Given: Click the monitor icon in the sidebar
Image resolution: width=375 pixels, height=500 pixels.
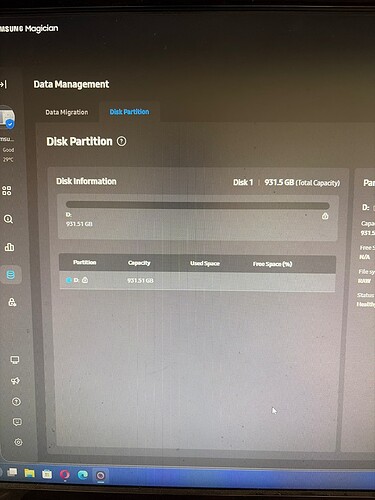Looking at the screenshot, I should (15, 360).
